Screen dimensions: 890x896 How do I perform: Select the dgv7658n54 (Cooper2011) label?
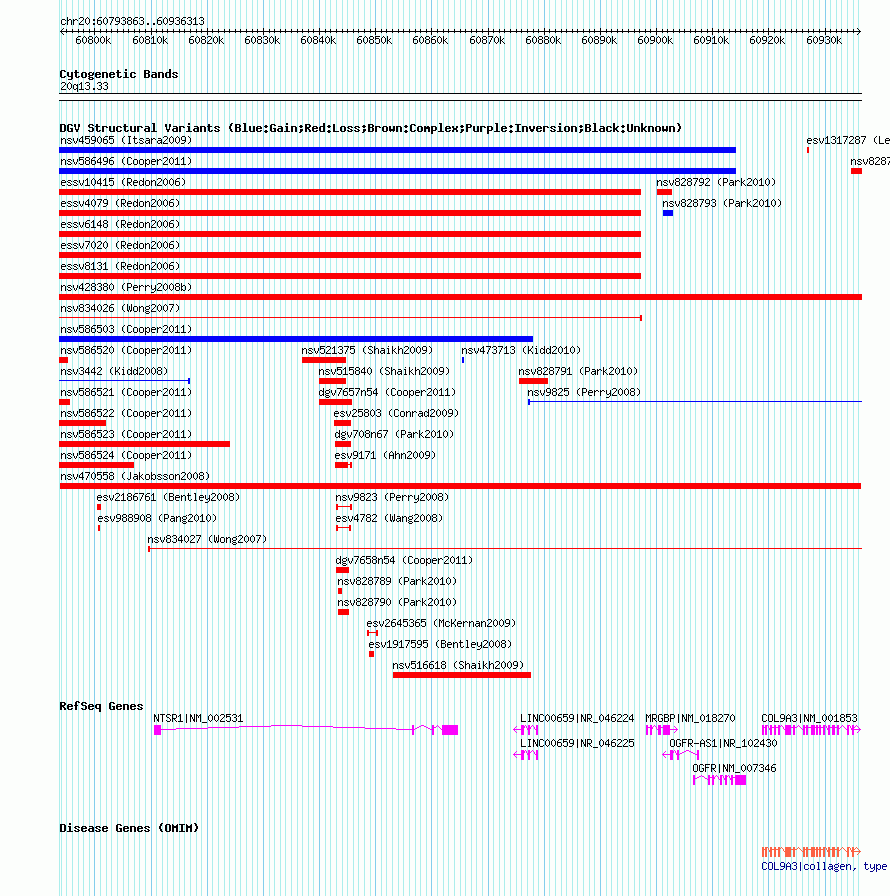click(x=404, y=561)
